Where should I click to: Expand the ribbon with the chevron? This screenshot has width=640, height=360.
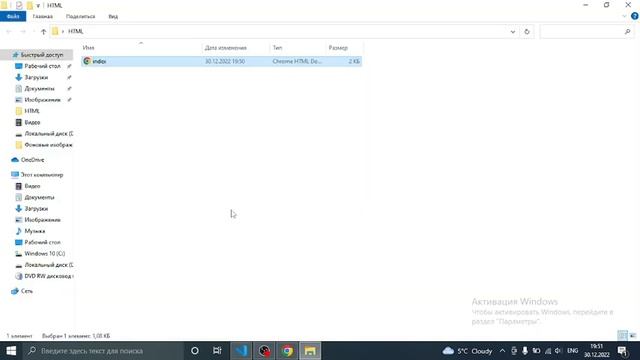point(624,16)
